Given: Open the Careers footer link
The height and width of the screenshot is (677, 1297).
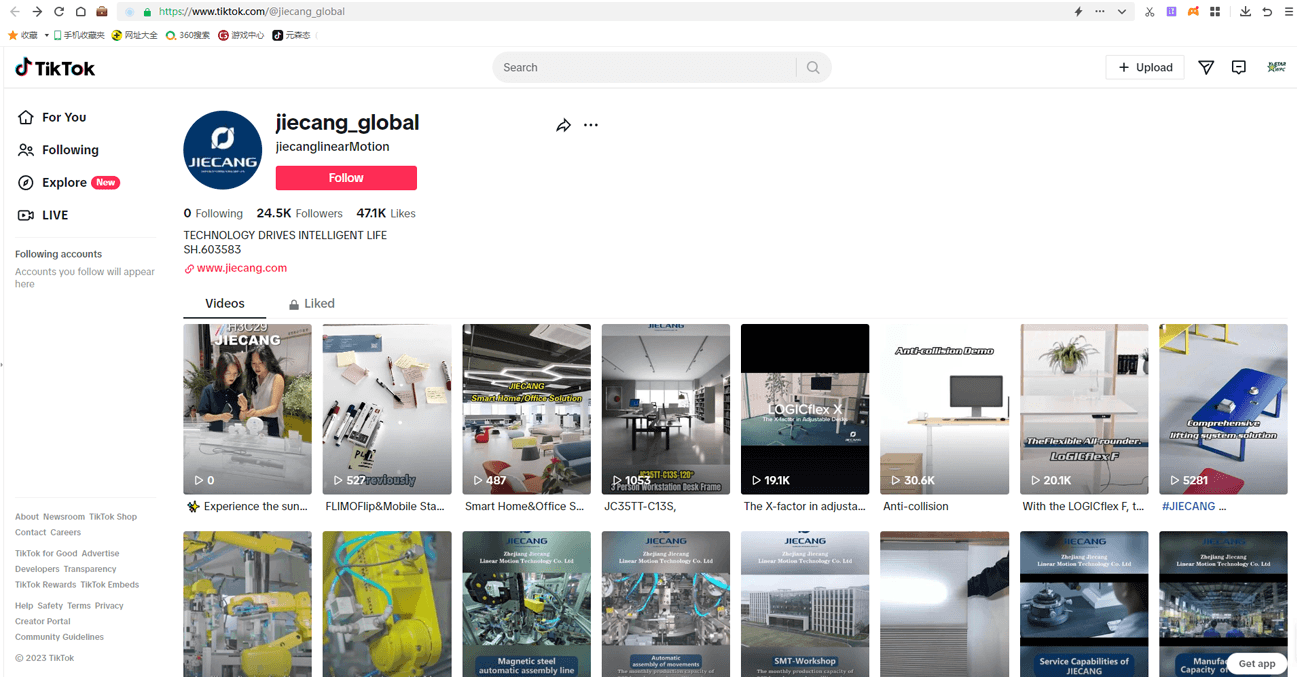Looking at the screenshot, I should 66,533.
